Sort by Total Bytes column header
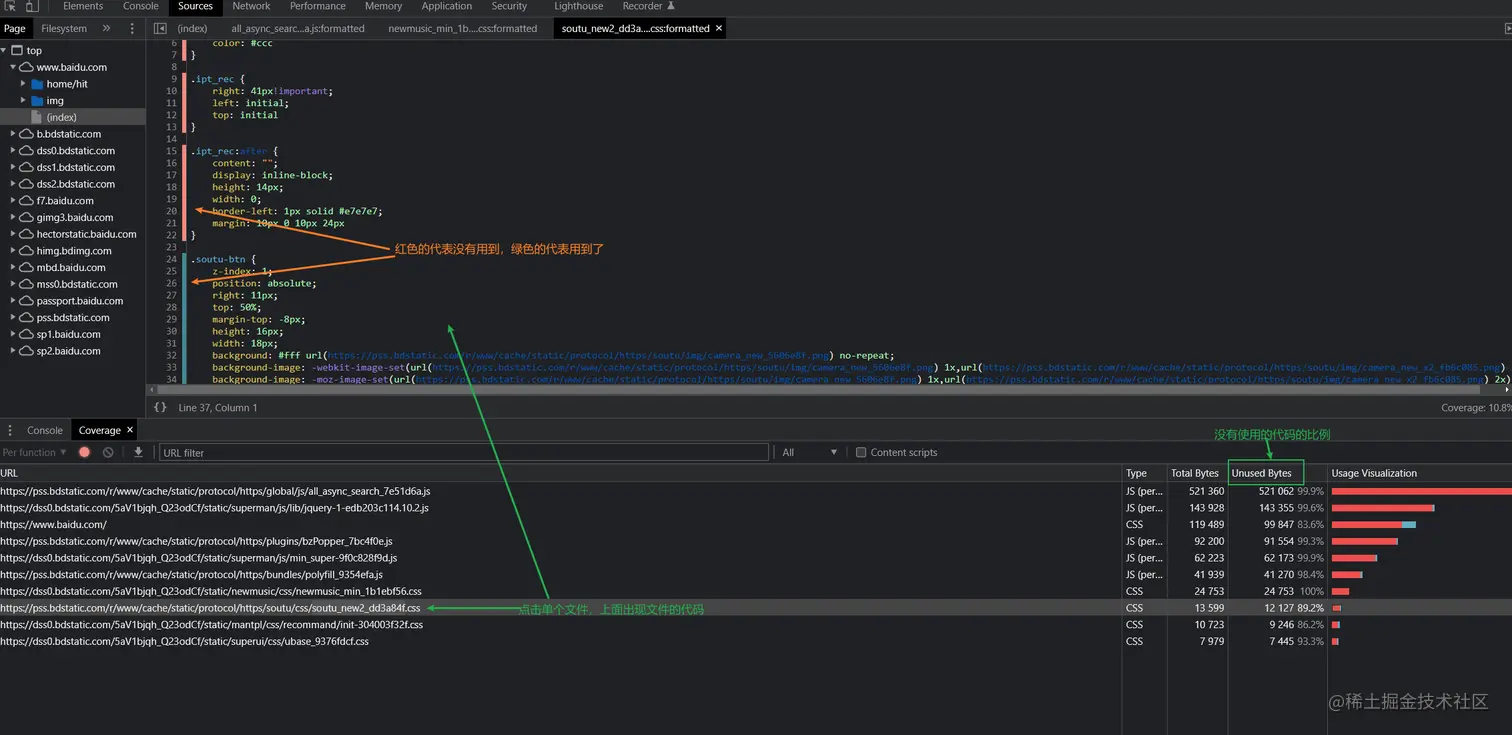The image size is (1512, 735). pos(1197,473)
